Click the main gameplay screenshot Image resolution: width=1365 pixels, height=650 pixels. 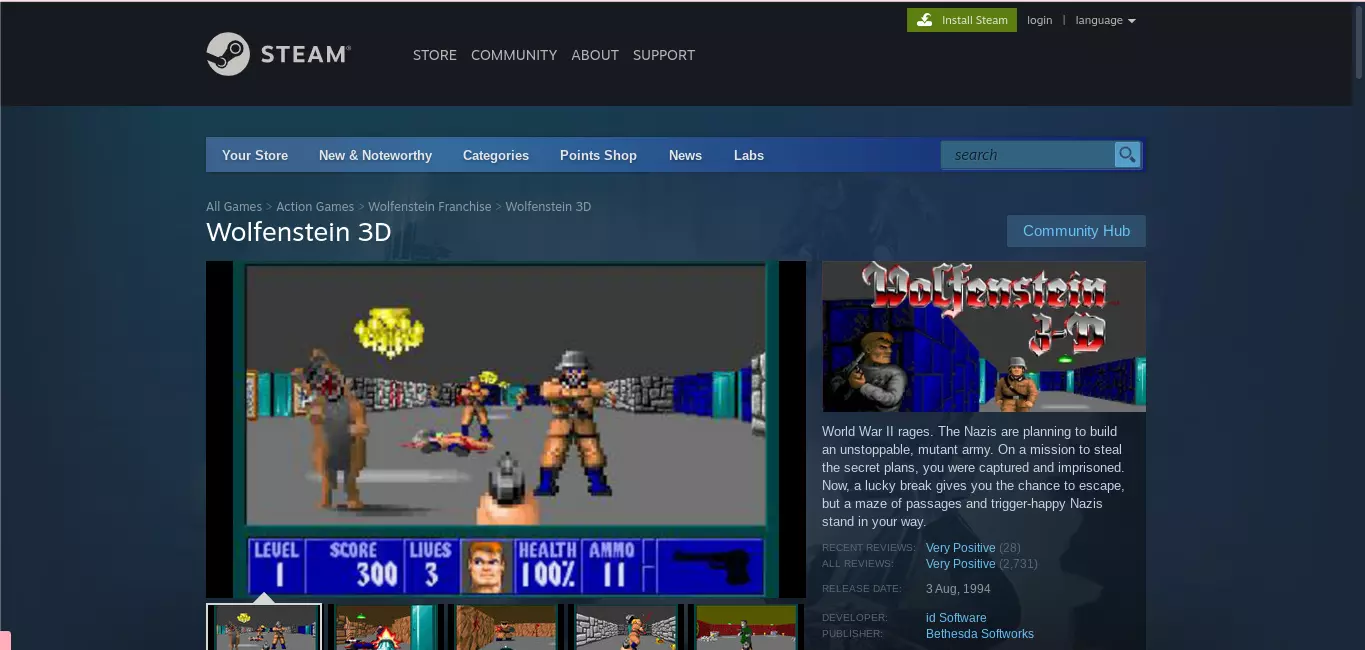506,430
